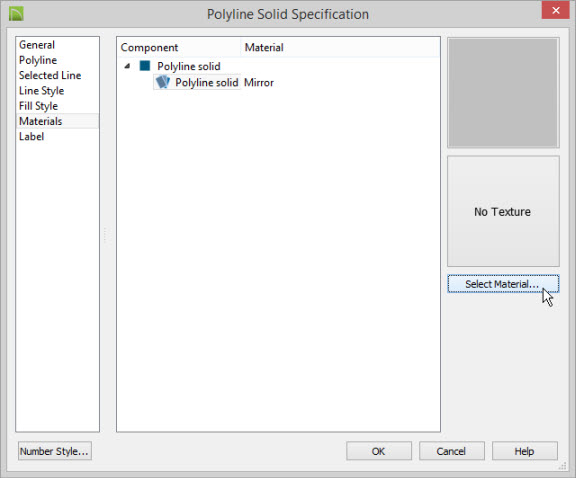This screenshot has height=478, width=576.
Task: Click the Select Material button
Action: tap(503, 284)
